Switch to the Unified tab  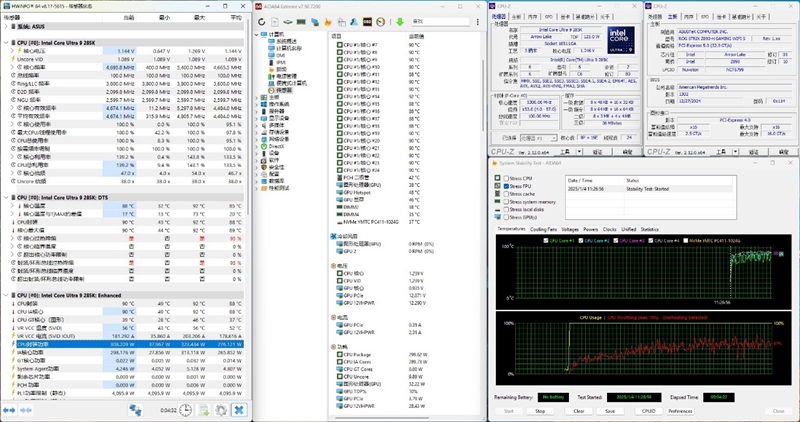point(629,230)
